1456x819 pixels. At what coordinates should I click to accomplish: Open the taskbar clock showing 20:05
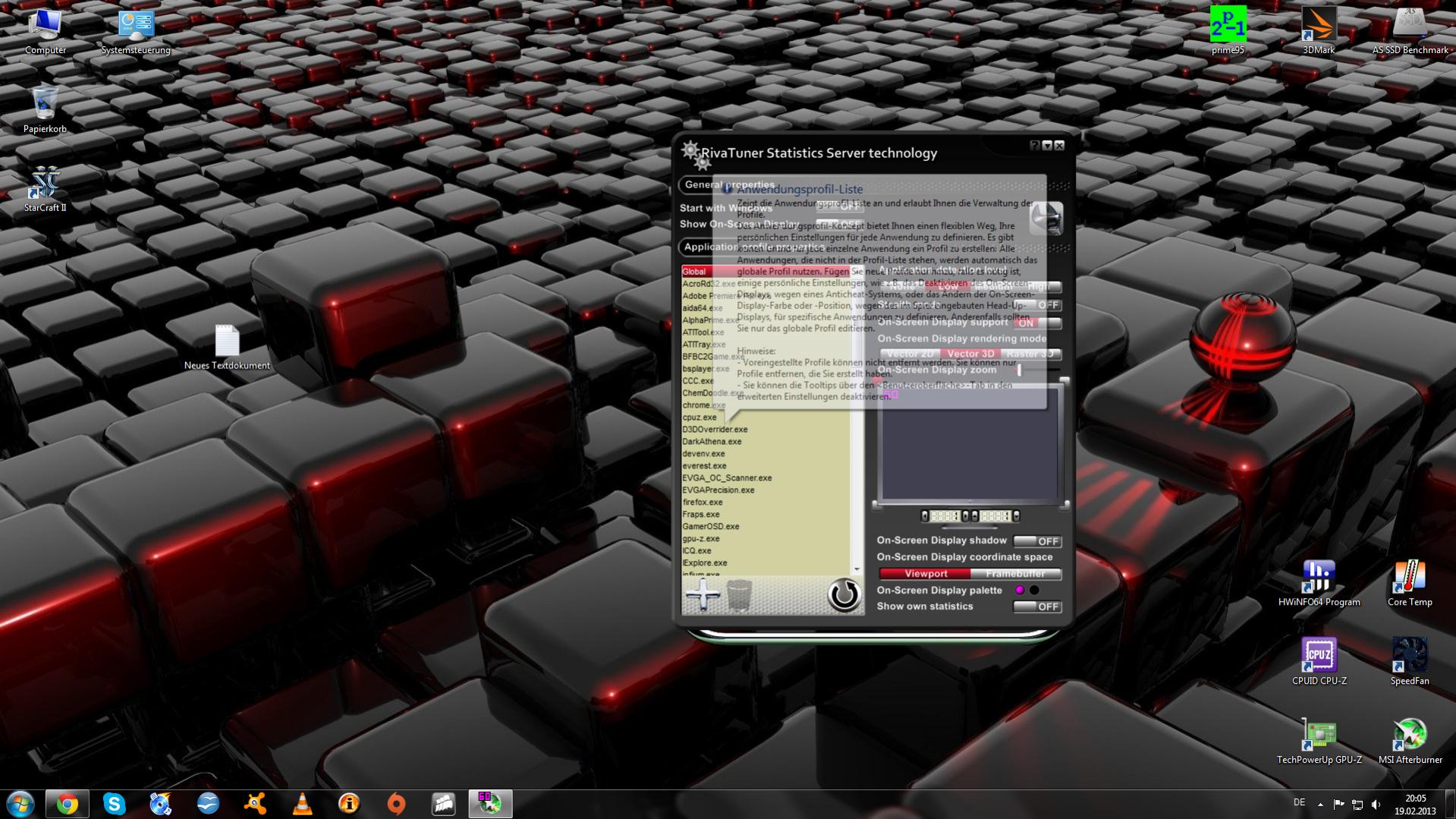tap(1415, 805)
